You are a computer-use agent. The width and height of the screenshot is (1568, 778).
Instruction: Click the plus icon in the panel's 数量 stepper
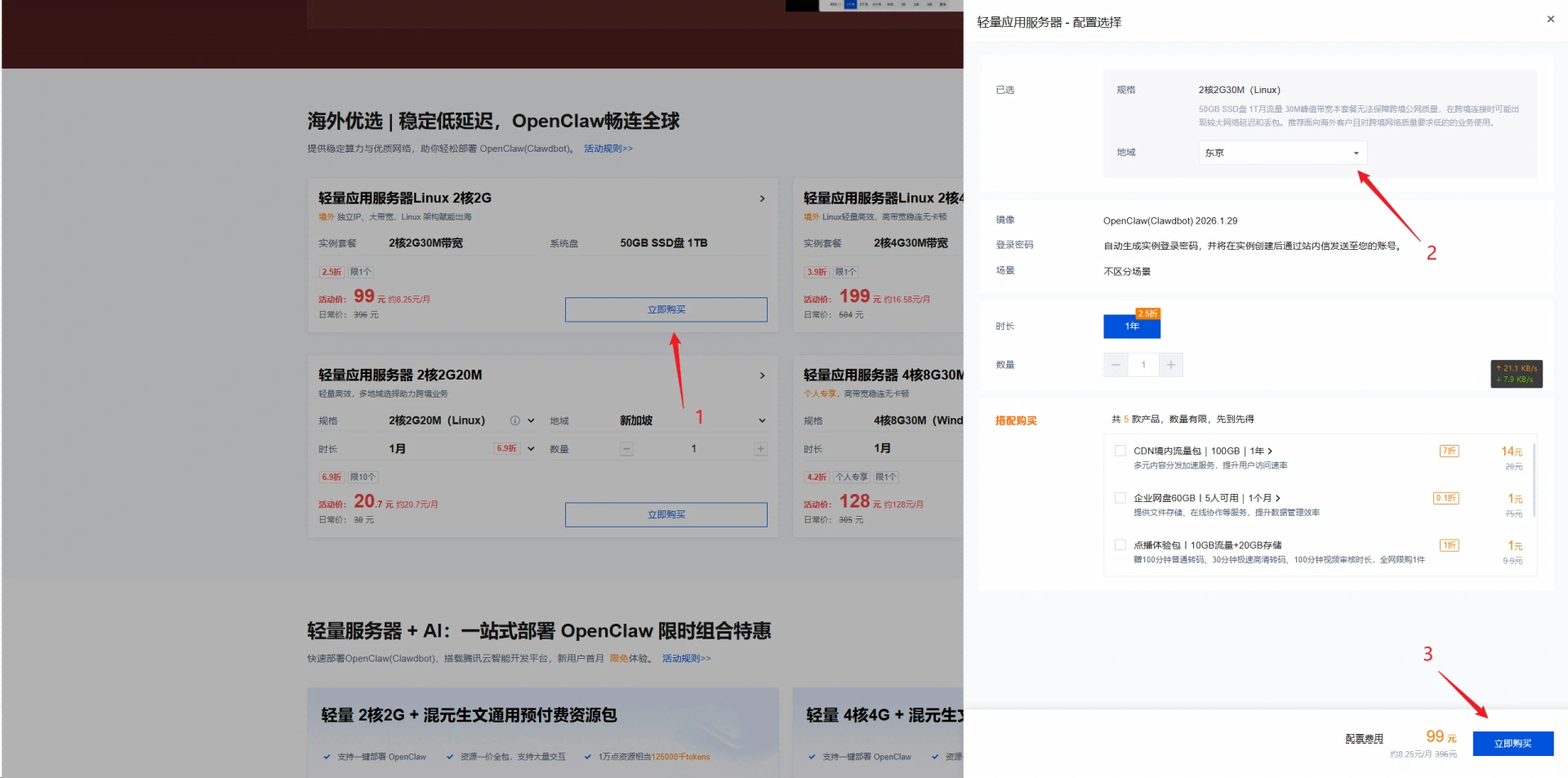point(1170,365)
